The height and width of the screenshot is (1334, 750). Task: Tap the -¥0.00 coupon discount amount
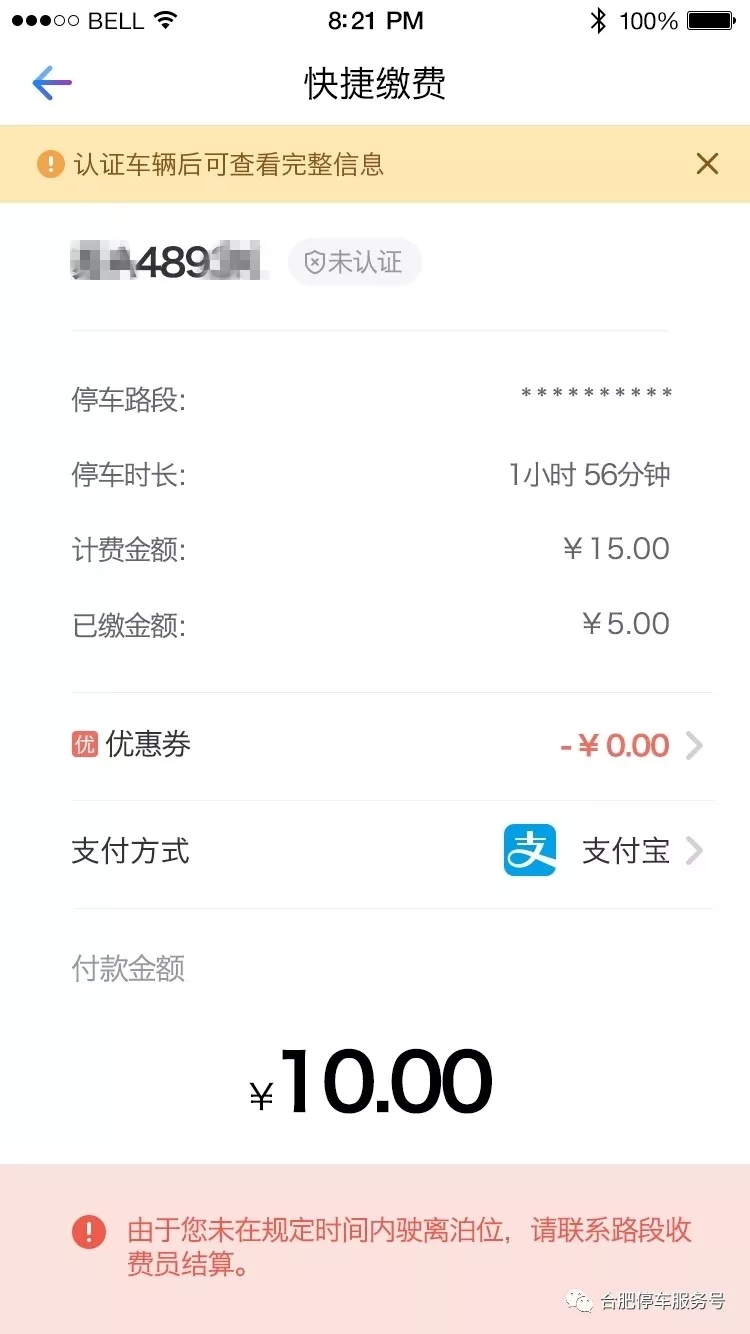(x=614, y=746)
